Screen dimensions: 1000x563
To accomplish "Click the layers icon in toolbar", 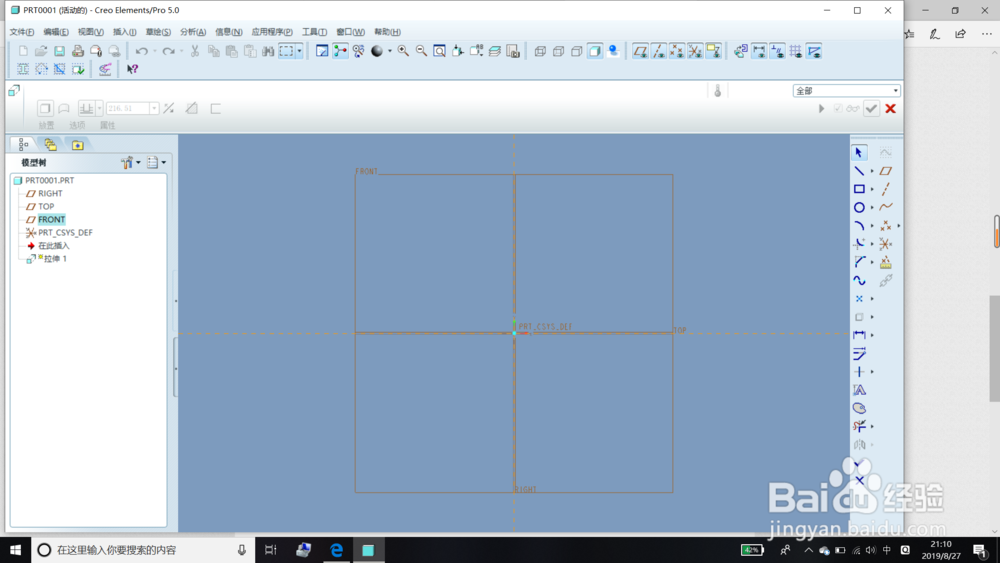I will pyautogui.click(x=494, y=51).
